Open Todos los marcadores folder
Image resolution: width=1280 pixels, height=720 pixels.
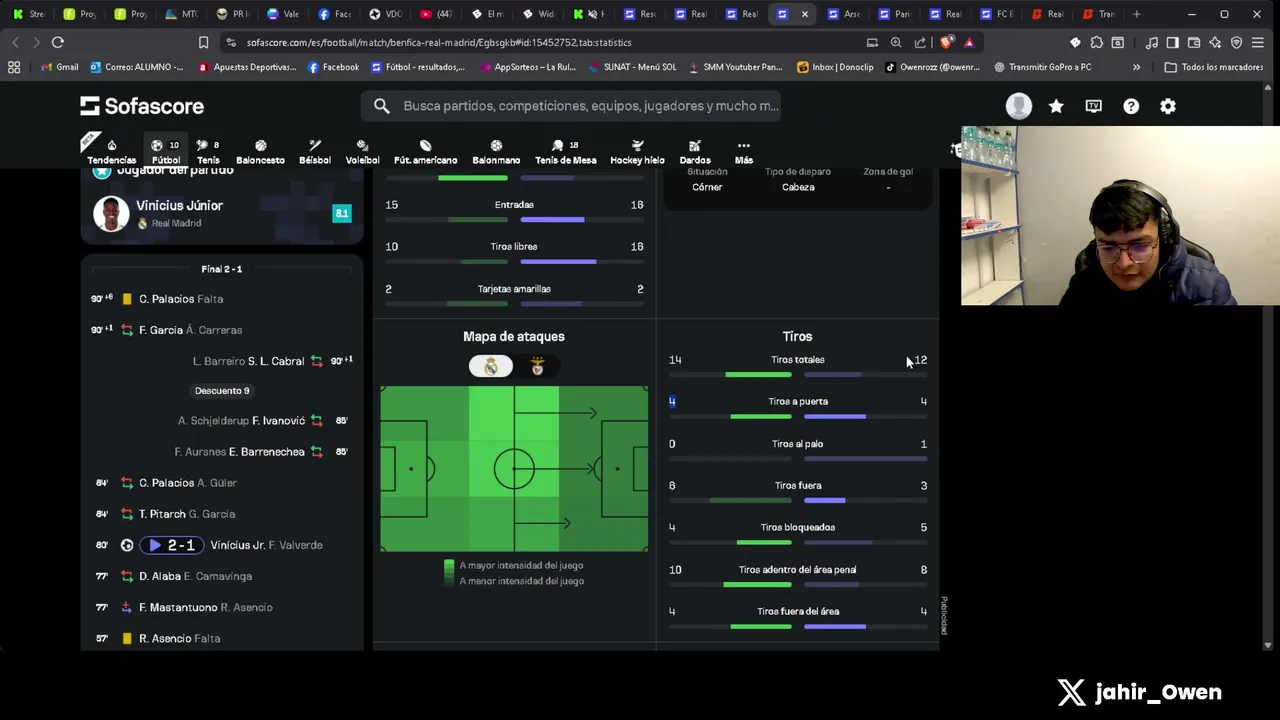(x=1213, y=67)
